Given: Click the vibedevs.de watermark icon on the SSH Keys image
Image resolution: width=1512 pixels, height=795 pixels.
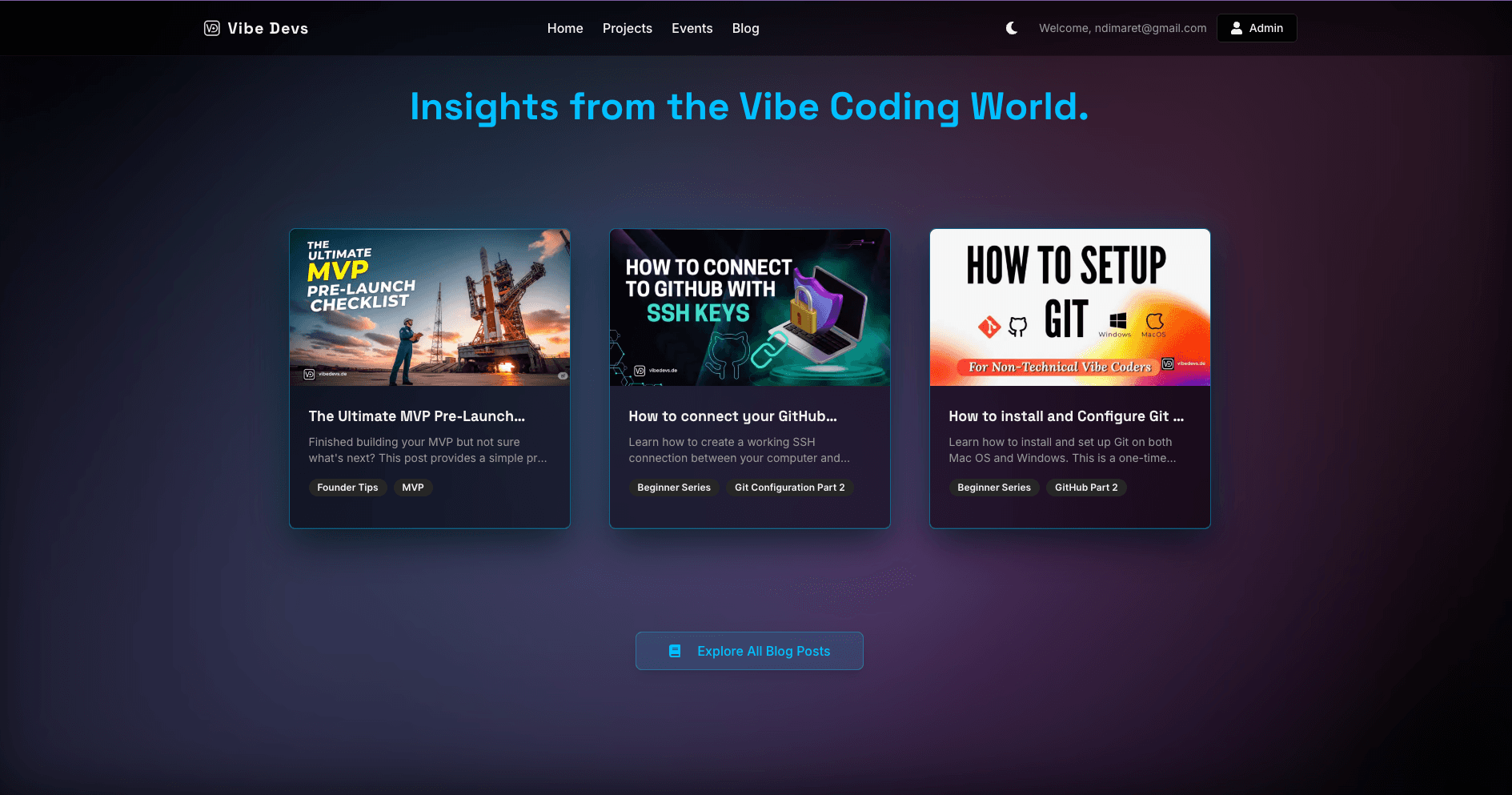Looking at the screenshot, I should 639,370.
